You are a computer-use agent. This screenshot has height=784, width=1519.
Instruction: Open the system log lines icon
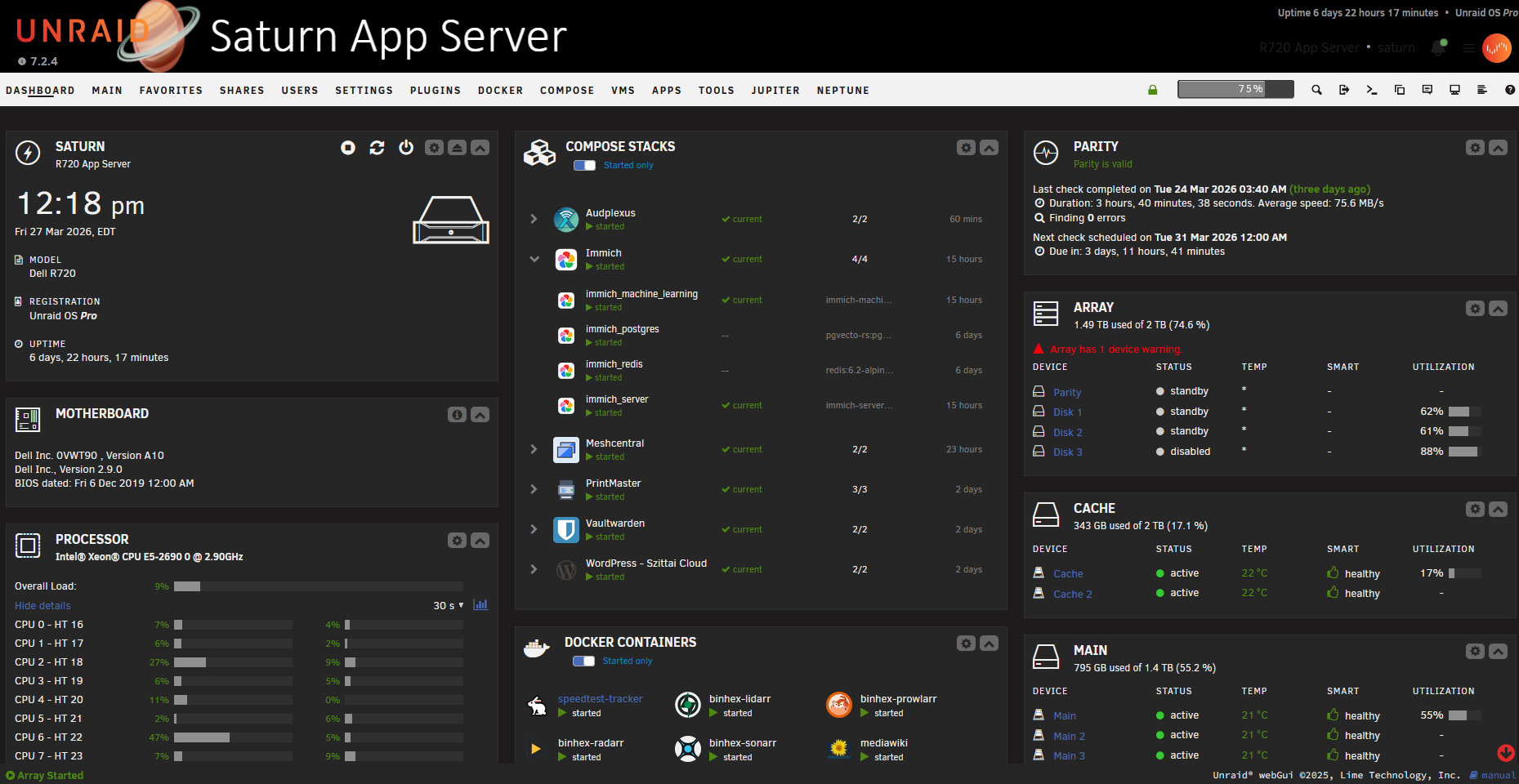[x=1482, y=90]
